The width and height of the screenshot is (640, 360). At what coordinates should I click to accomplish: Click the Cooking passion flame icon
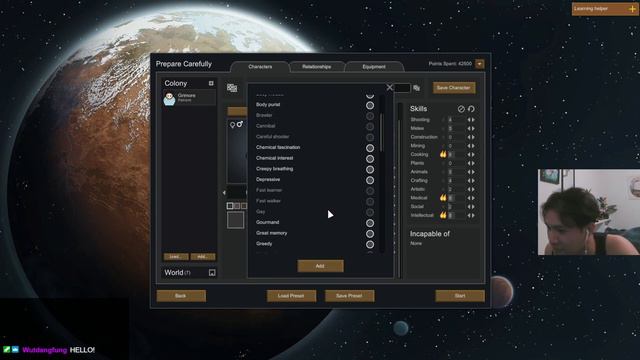point(443,154)
